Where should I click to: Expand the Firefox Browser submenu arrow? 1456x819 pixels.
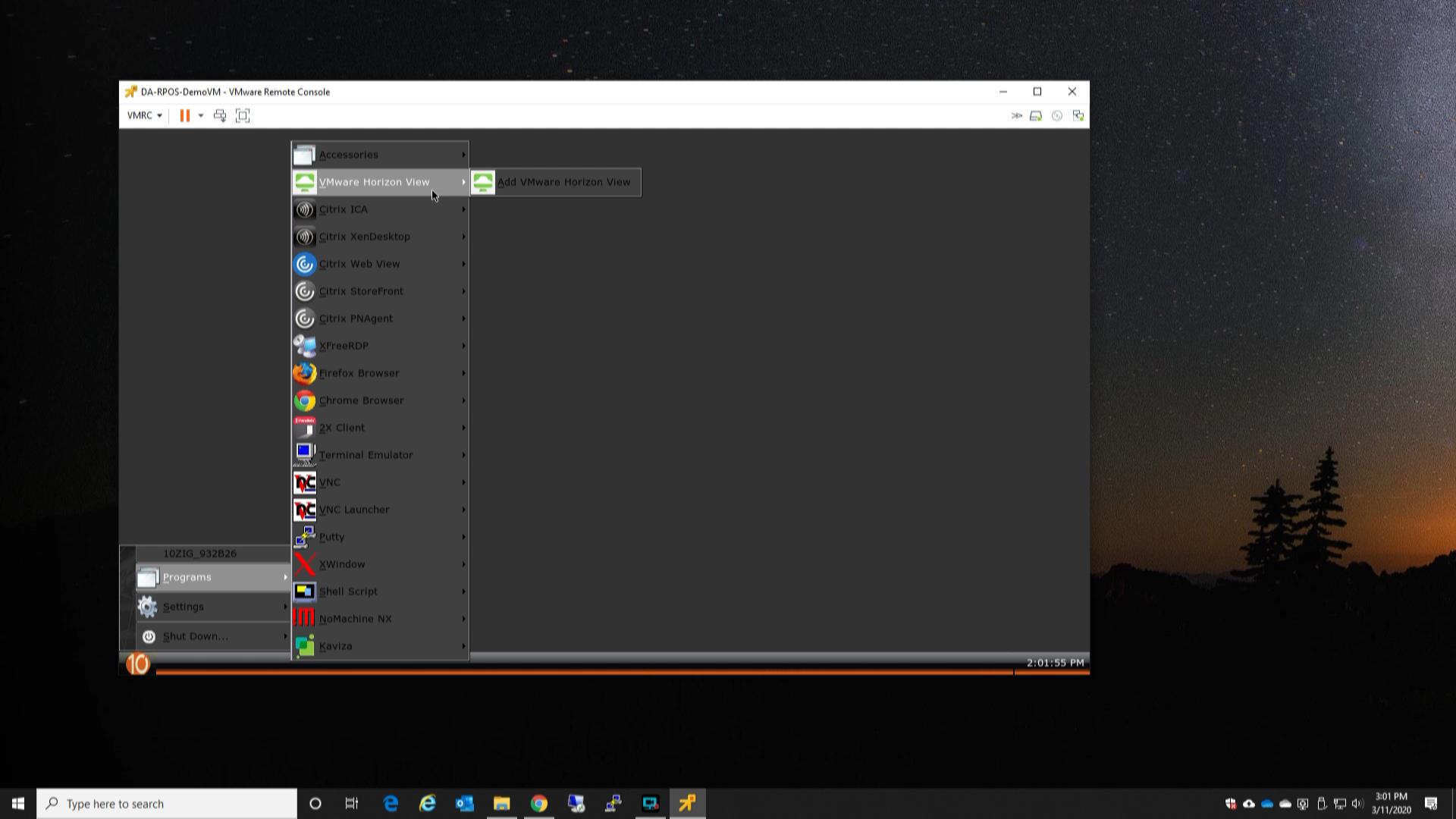(x=463, y=373)
